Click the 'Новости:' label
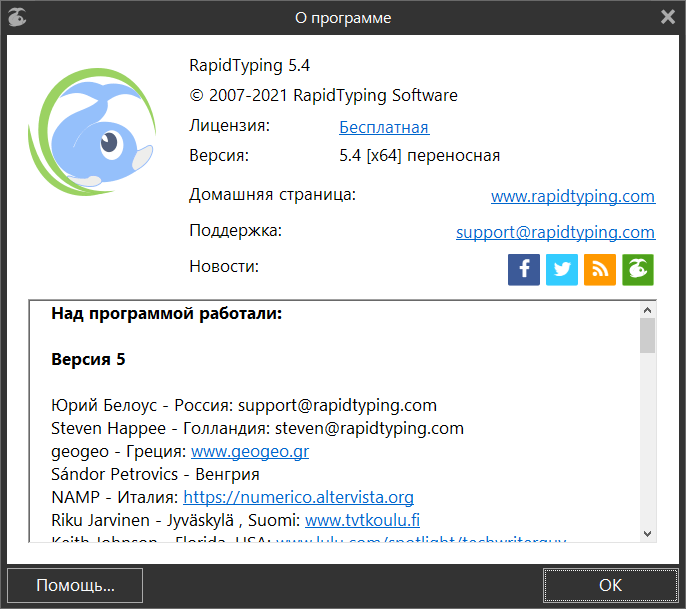The image size is (686, 609). pos(224,266)
